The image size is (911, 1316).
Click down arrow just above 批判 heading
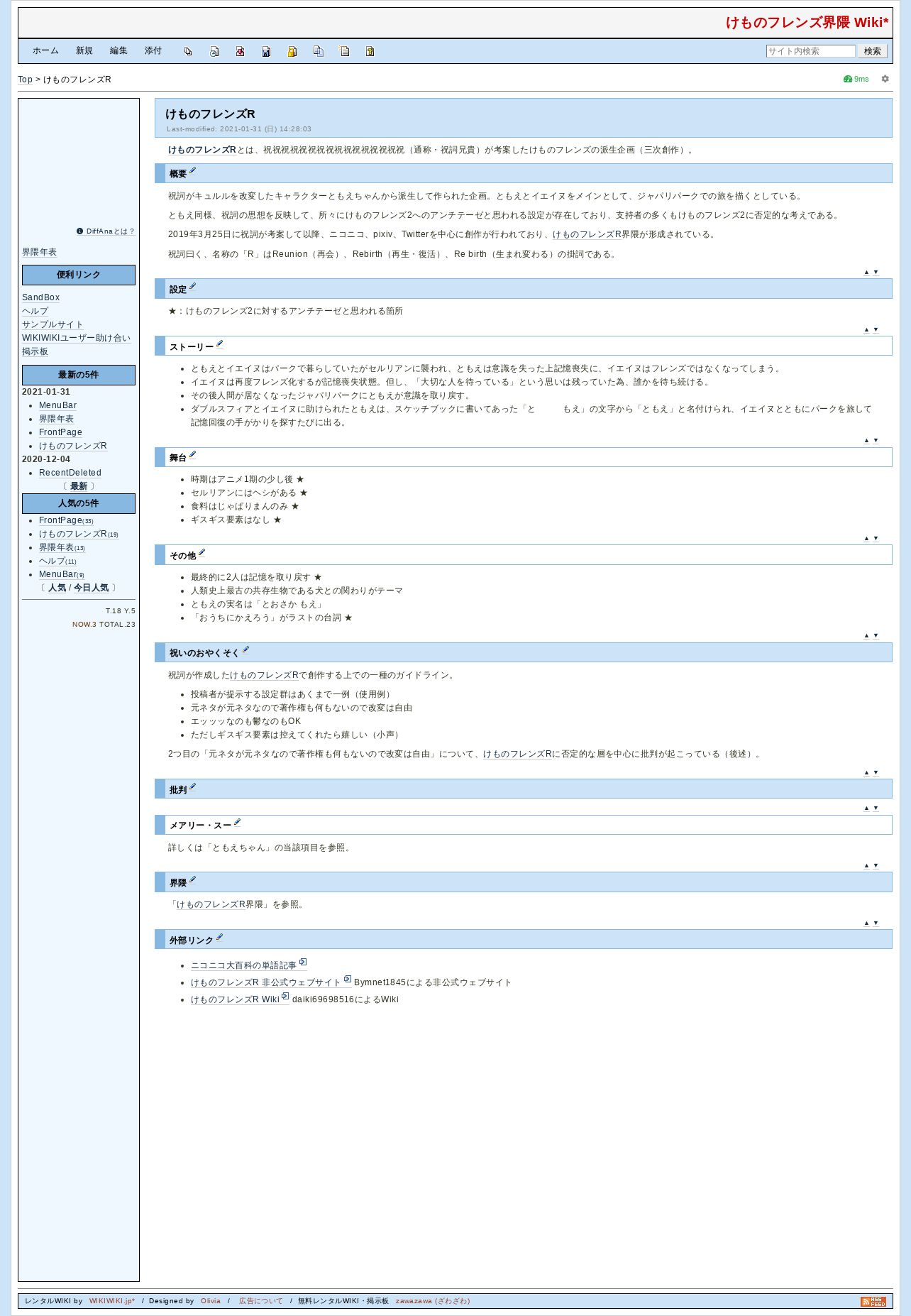pyautogui.click(x=876, y=773)
